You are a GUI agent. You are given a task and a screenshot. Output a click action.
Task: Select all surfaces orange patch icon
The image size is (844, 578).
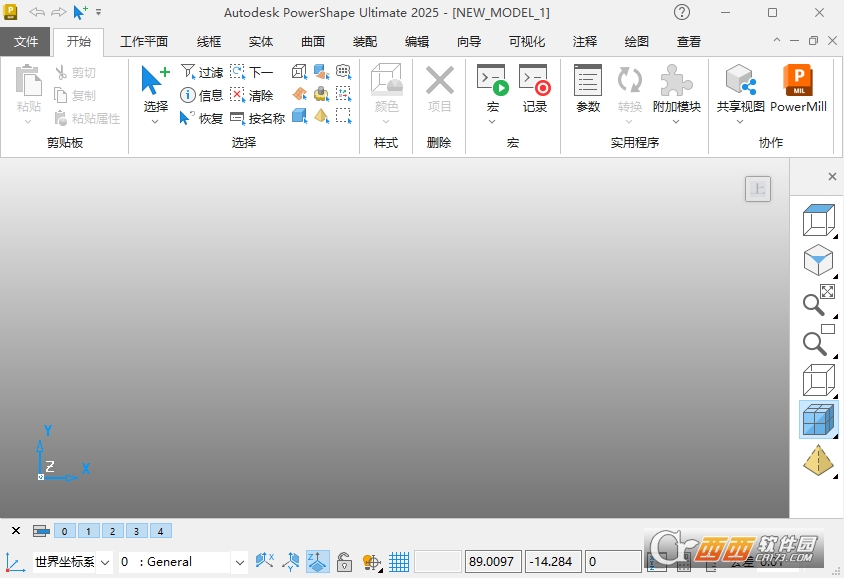pyautogui.click(x=299, y=94)
